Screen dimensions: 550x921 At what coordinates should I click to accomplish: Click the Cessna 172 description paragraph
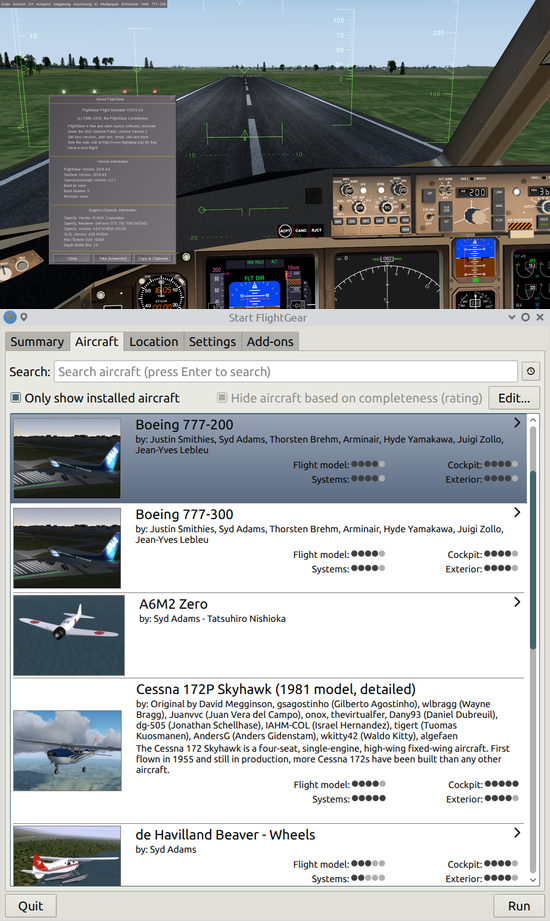[323, 759]
